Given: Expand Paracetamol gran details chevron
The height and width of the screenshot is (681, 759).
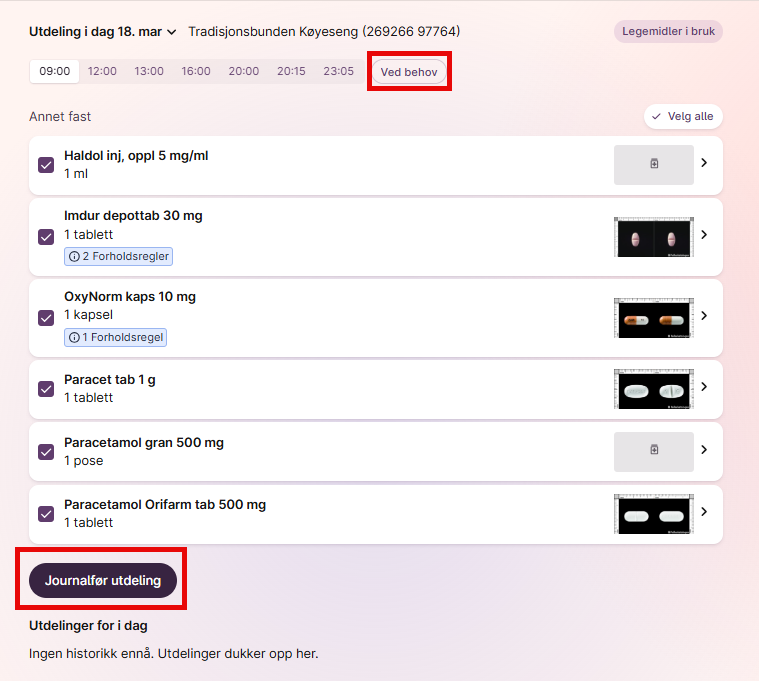Looking at the screenshot, I should click(x=704, y=450).
